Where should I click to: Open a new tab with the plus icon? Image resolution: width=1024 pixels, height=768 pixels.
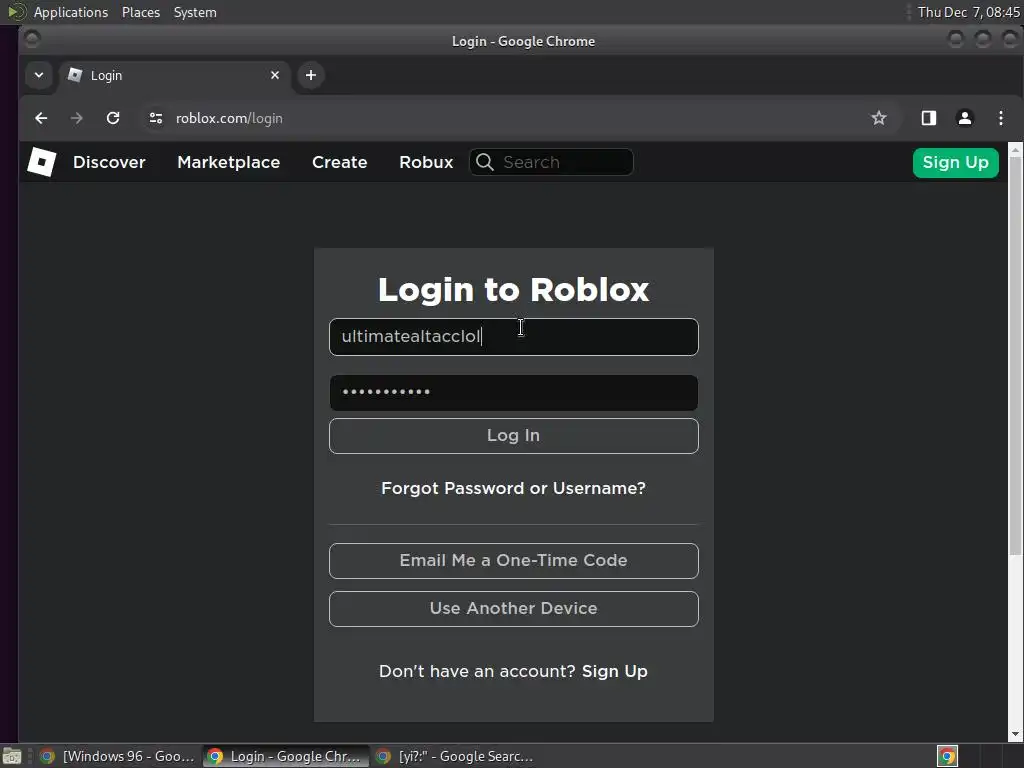click(311, 75)
